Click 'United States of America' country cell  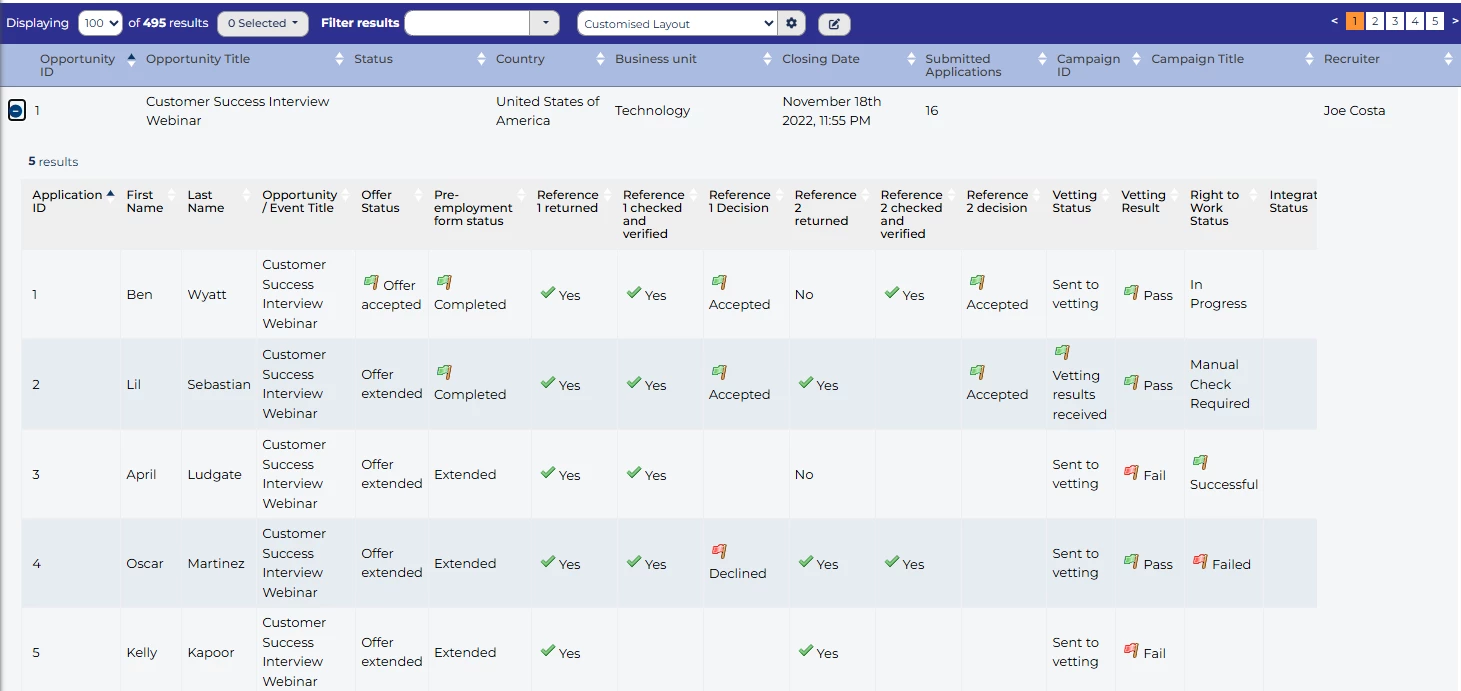tap(548, 111)
